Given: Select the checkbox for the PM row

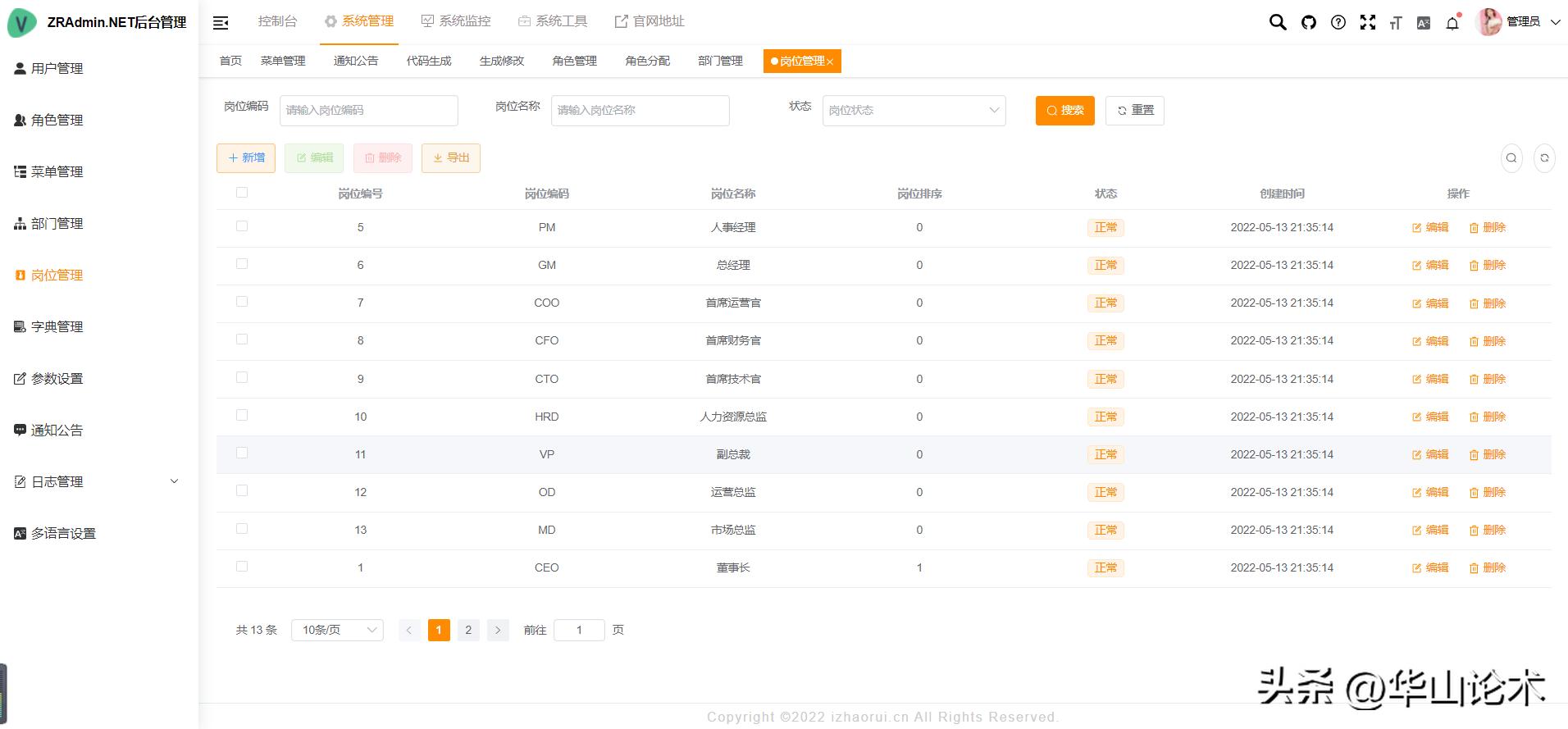Looking at the screenshot, I should 242,226.
